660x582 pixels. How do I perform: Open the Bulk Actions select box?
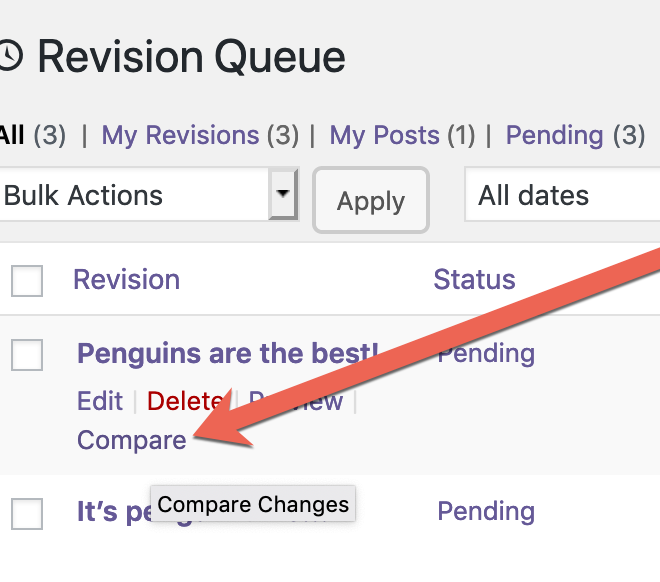point(148,194)
